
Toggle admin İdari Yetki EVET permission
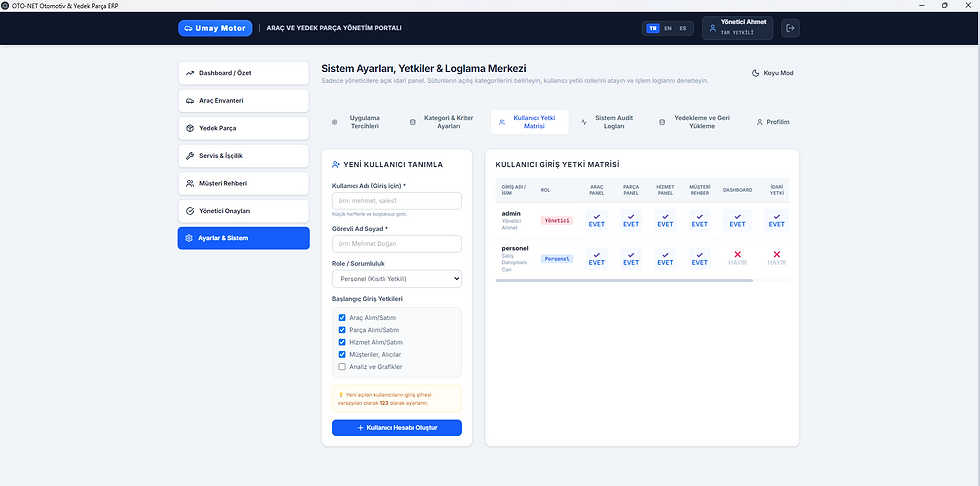pos(777,221)
